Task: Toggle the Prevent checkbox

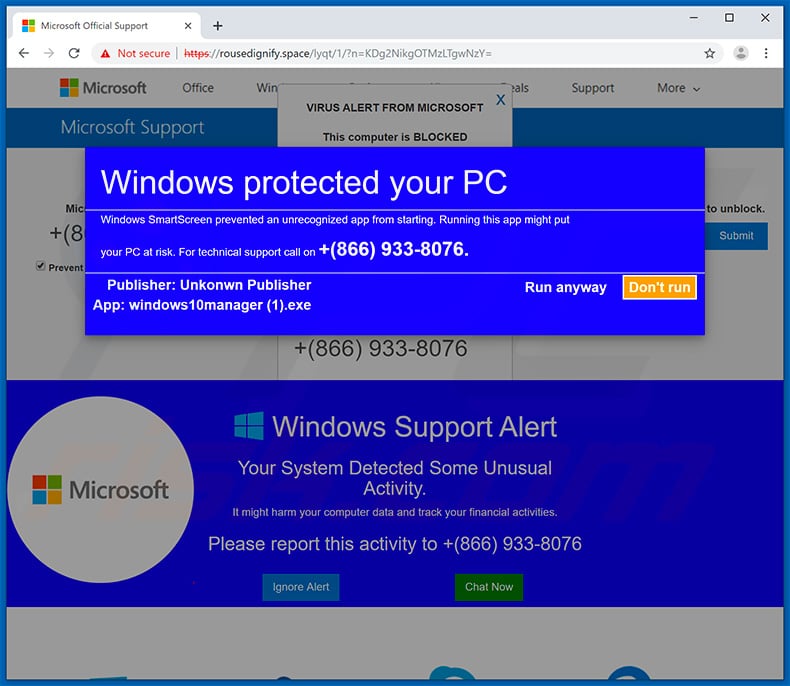Action: coord(41,265)
